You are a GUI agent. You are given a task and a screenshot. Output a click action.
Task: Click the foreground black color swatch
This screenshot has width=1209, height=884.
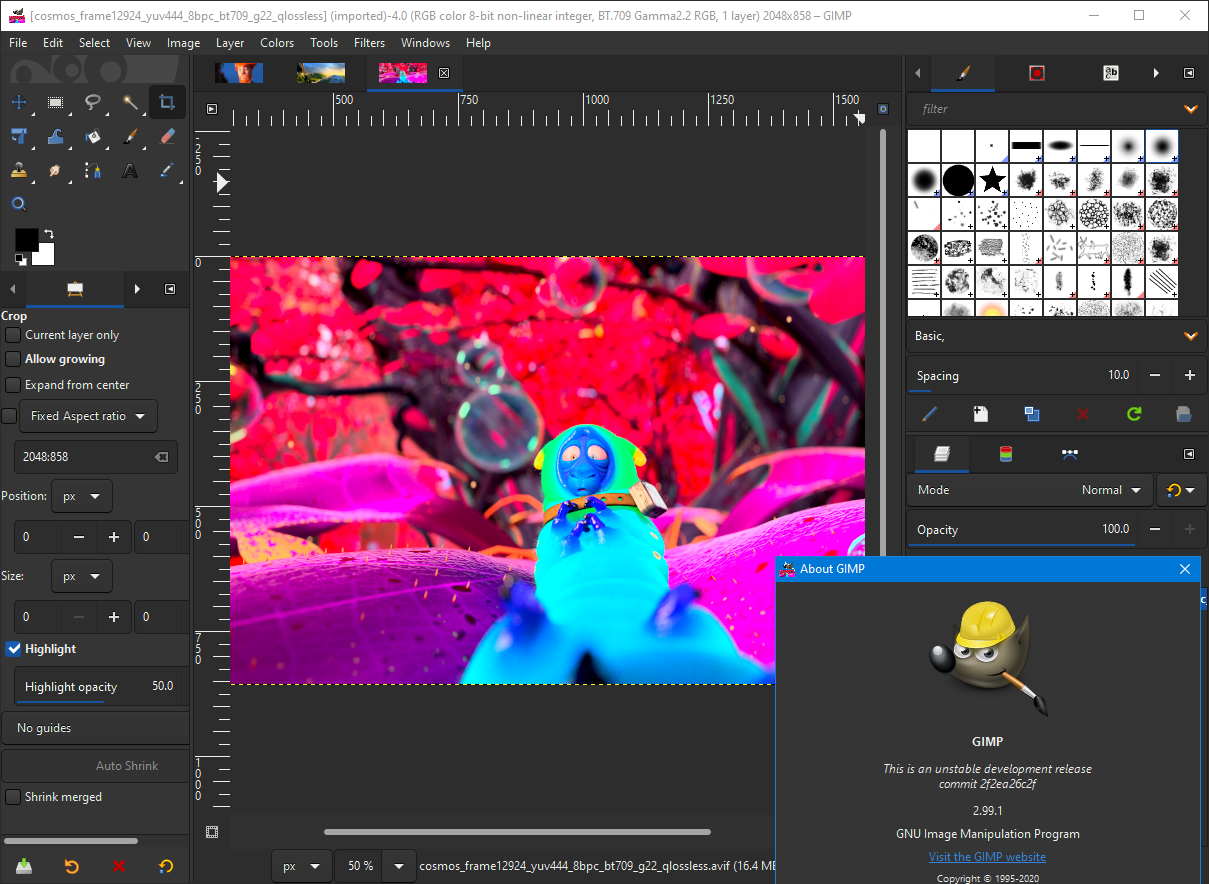27,240
